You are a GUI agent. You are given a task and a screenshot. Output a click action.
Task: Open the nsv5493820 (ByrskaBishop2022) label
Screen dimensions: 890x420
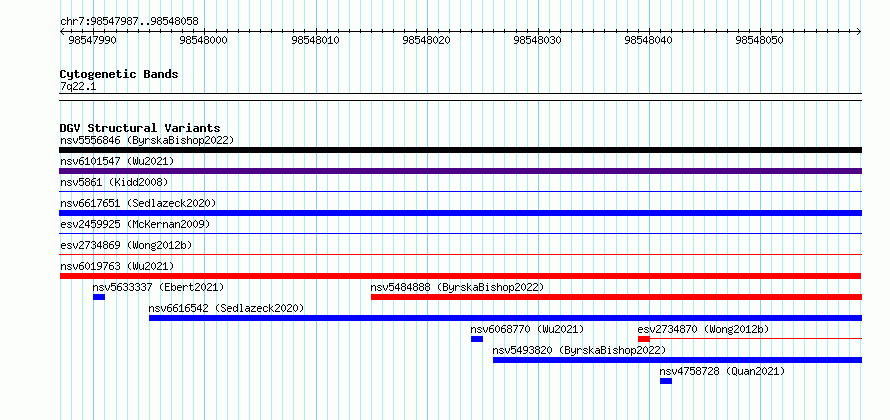[x=580, y=350]
